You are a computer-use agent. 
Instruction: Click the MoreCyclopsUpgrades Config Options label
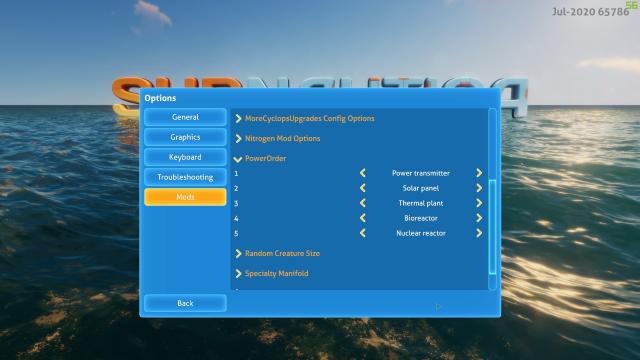click(309, 119)
